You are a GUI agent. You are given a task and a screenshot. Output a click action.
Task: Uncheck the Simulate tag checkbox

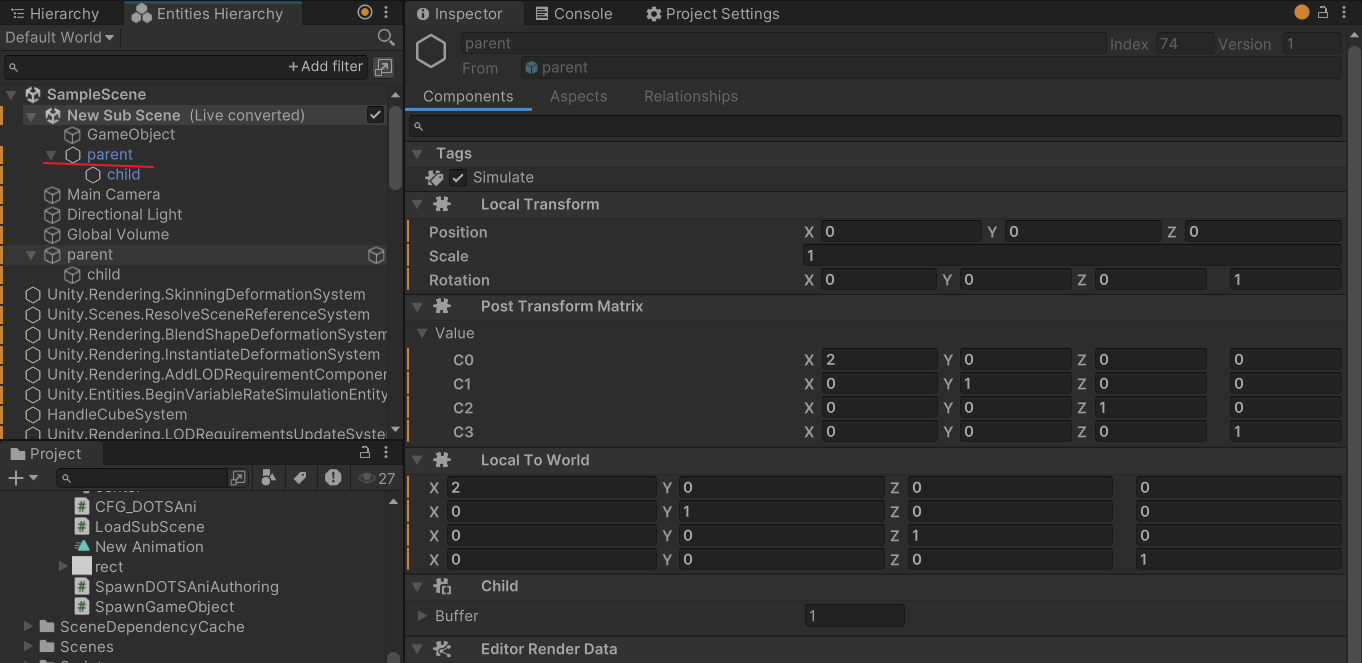click(x=458, y=177)
